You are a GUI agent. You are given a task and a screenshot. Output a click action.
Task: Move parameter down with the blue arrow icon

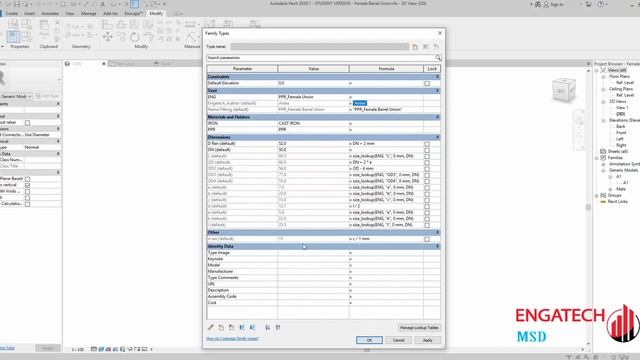[x=253, y=327]
